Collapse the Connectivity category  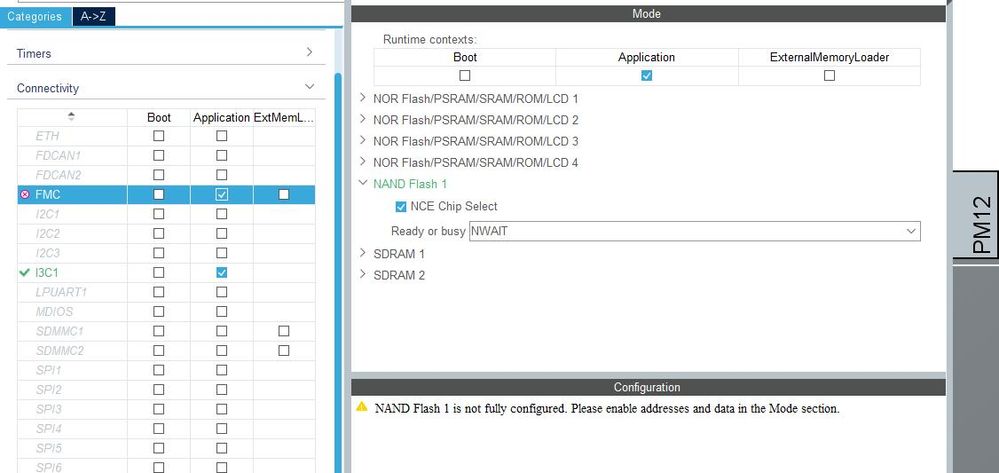[310, 87]
